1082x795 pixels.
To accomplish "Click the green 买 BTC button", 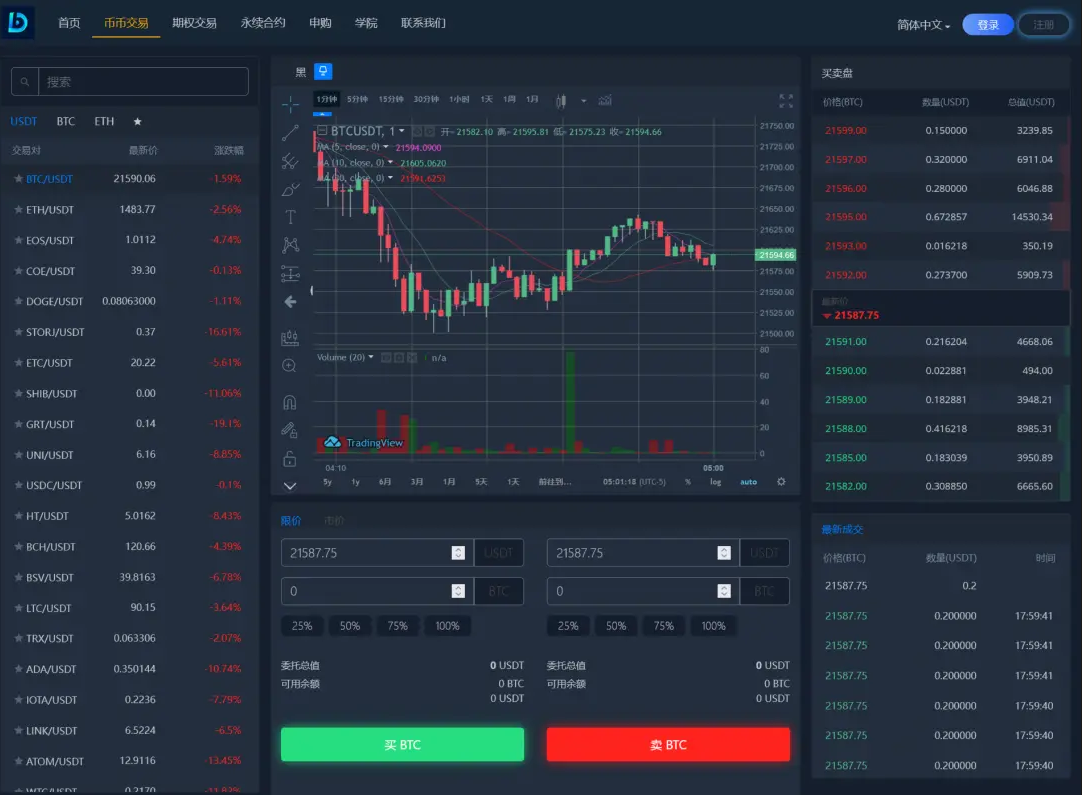I will tap(402, 745).
